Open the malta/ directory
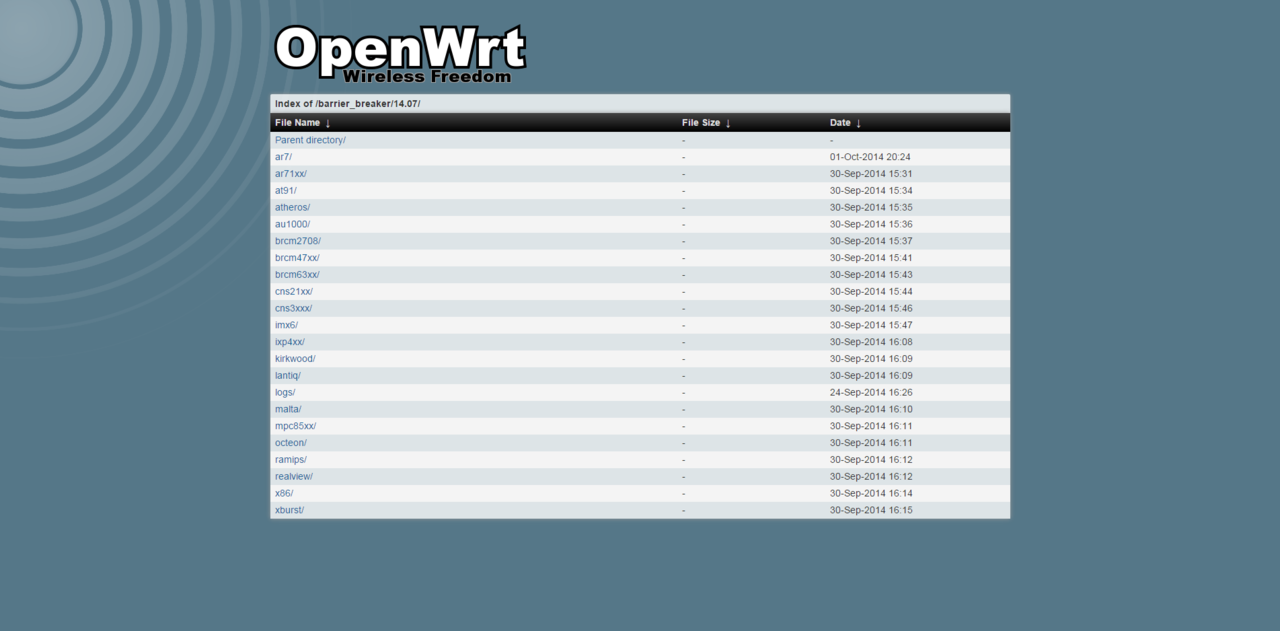The width and height of the screenshot is (1280, 631). click(x=288, y=410)
